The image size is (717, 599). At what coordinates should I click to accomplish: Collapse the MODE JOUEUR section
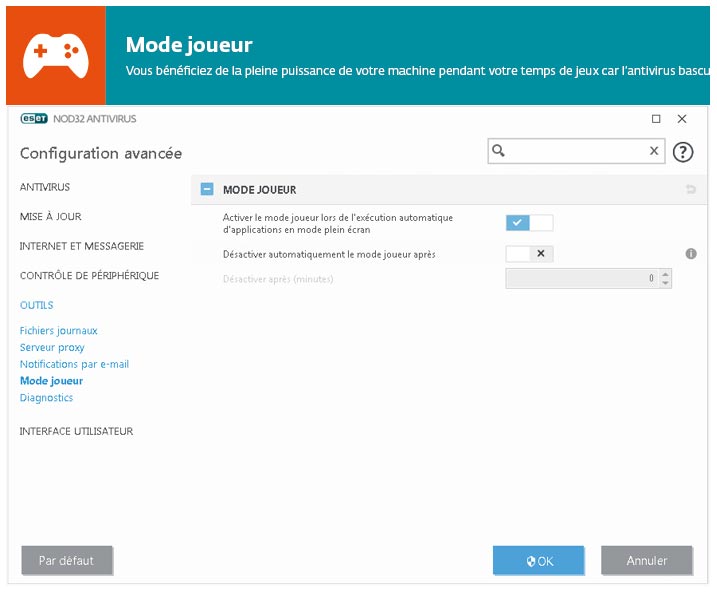click(x=207, y=190)
